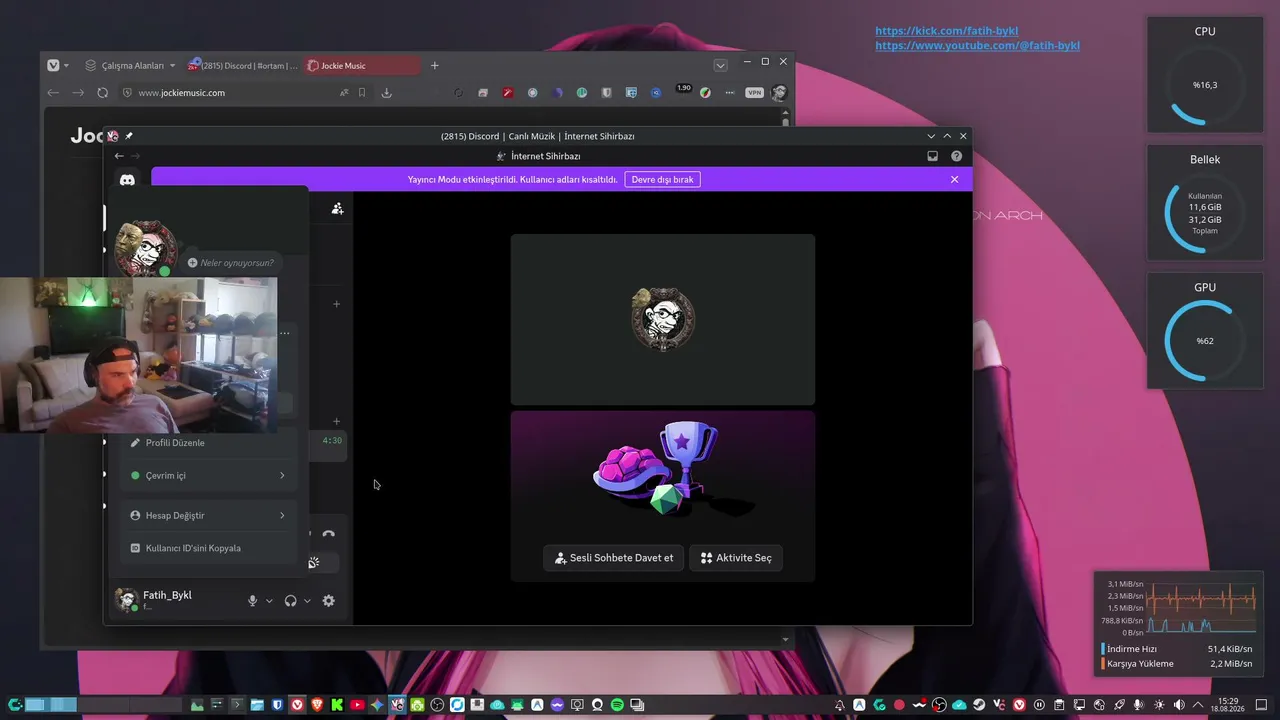This screenshot has width=1280, height=720.
Task: Click the profile avatar in Vivaldi toolbar
Action: click(x=779, y=93)
